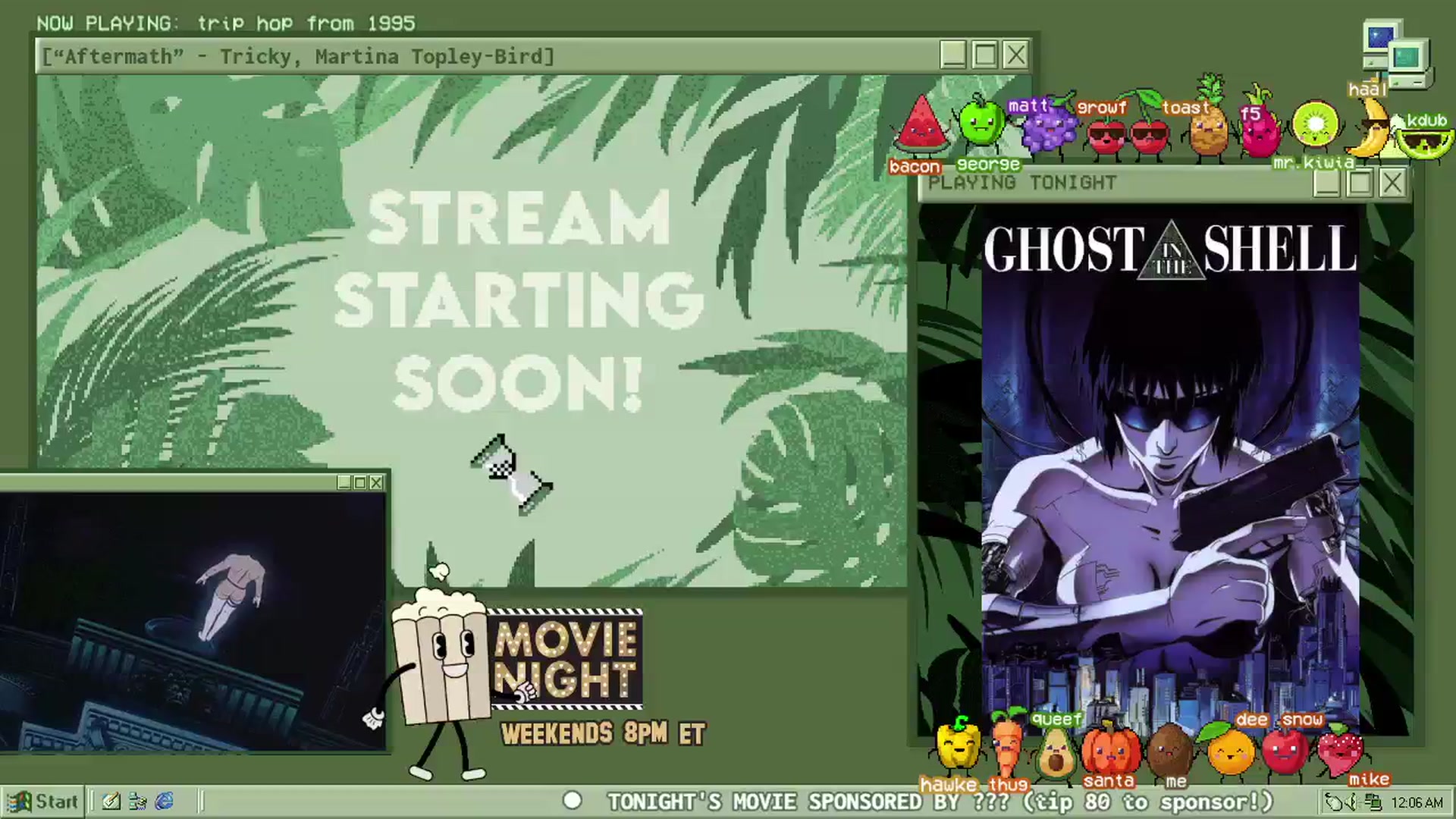Close the Playing Tonight window
Viewport: 1456px width, 819px height.
1392,183
